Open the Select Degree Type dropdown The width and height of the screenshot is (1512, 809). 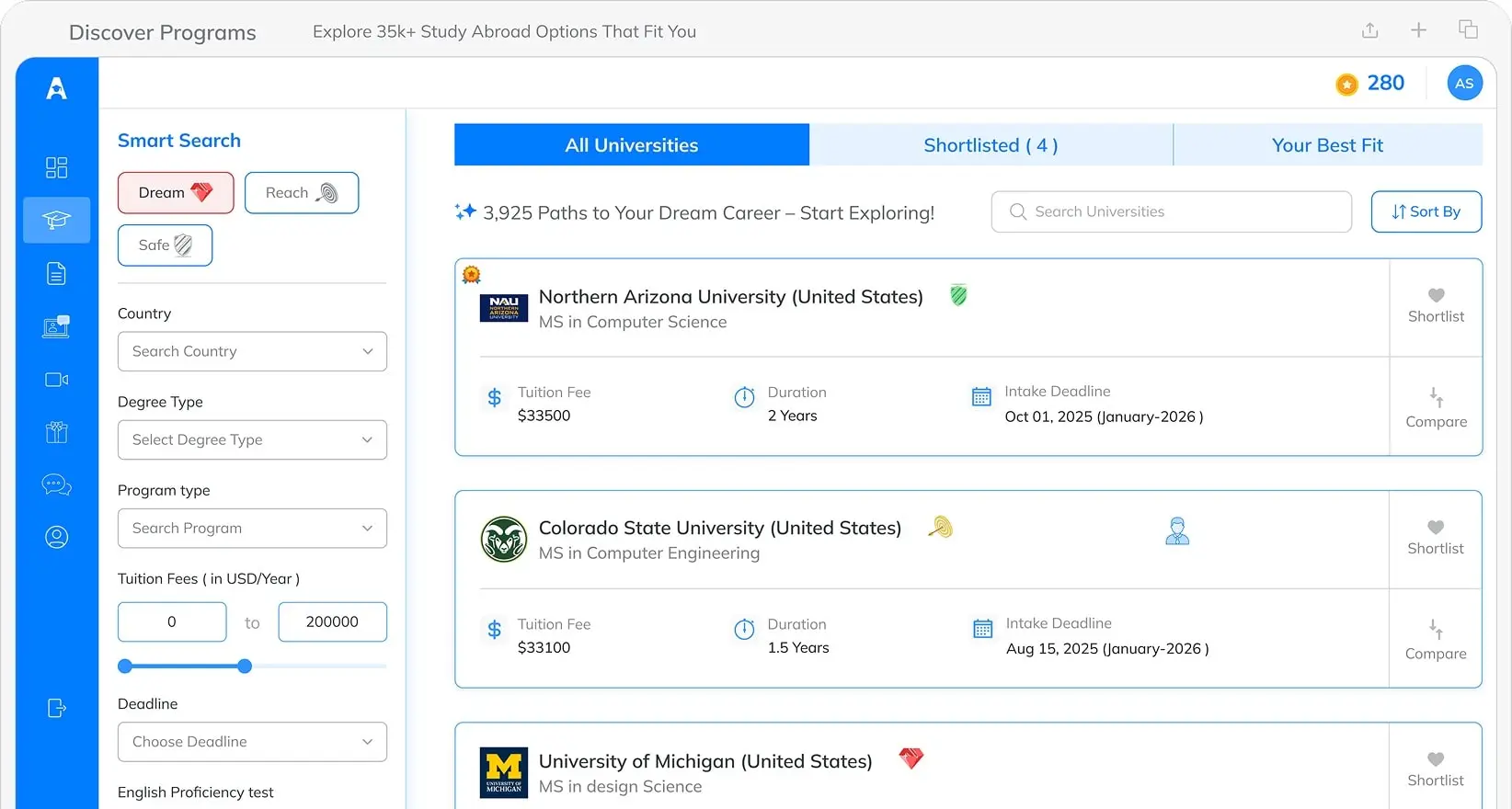[252, 439]
